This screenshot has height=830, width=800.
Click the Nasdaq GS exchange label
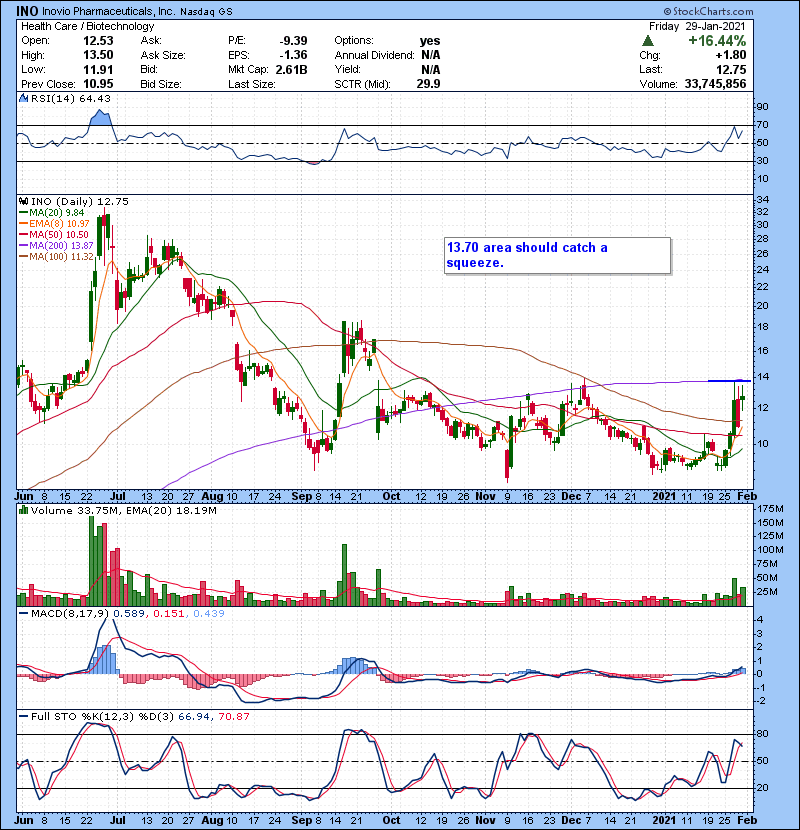coord(206,12)
